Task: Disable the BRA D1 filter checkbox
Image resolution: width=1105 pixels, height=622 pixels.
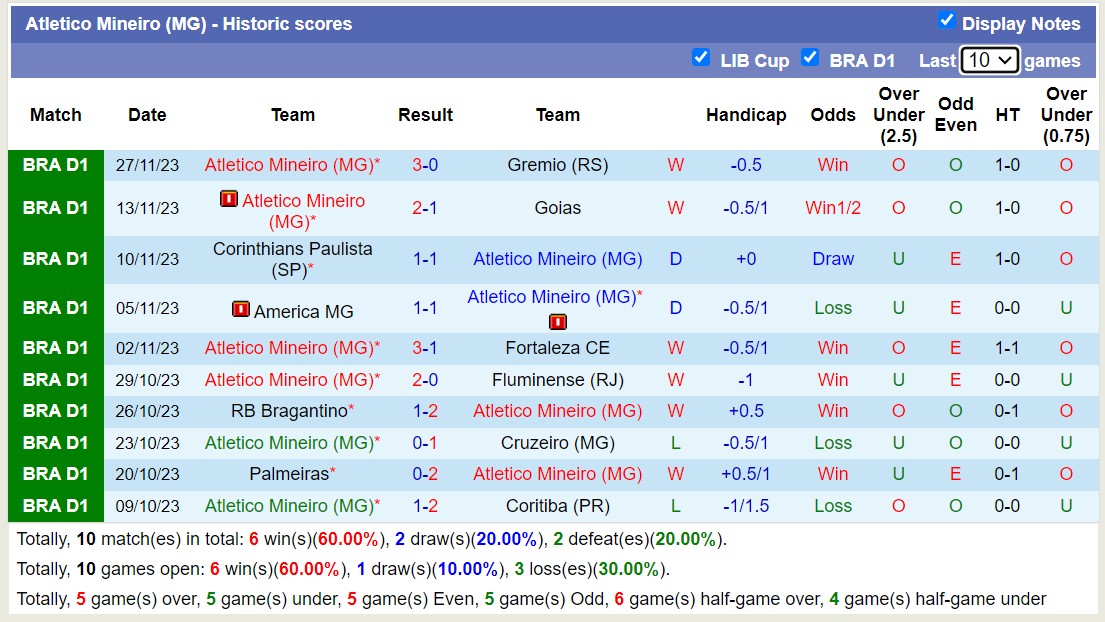Action: (x=810, y=59)
